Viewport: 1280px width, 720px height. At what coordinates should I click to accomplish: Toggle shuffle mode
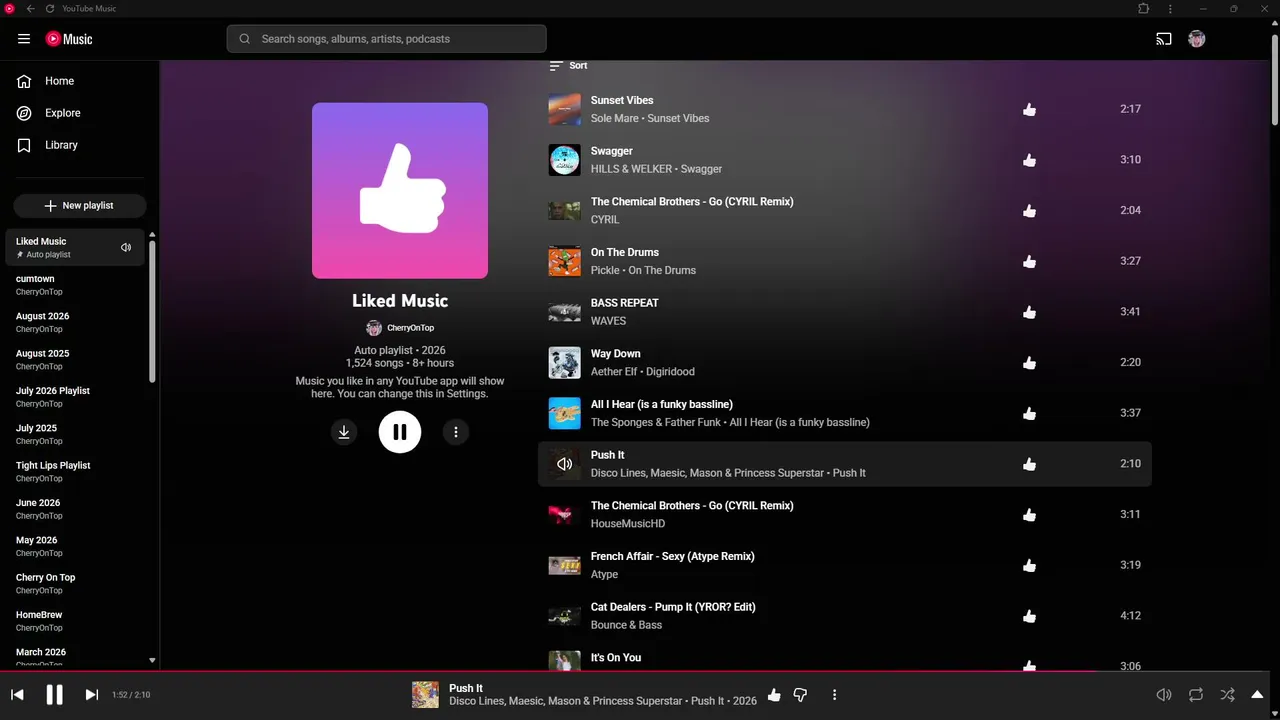(x=1228, y=695)
